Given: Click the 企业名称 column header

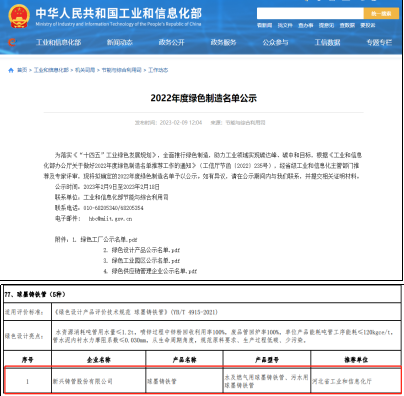Looking at the screenshot, I should (x=99, y=360).
